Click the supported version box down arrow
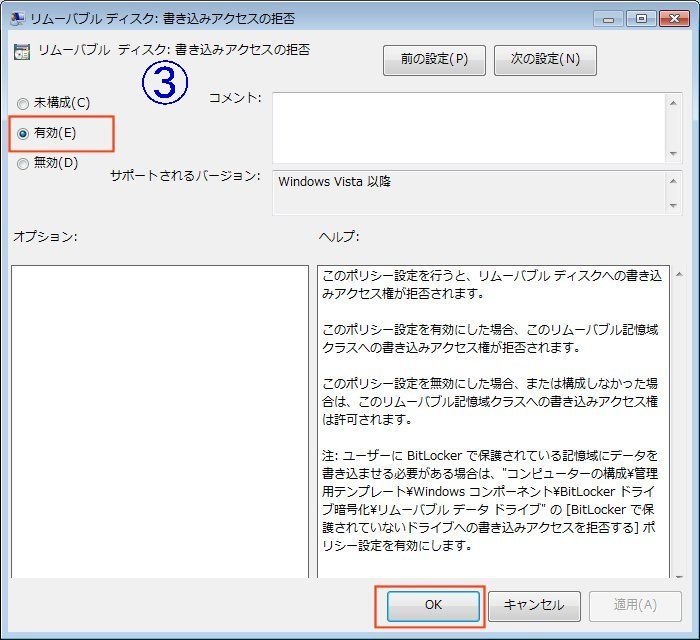 (x=673, y=205)
